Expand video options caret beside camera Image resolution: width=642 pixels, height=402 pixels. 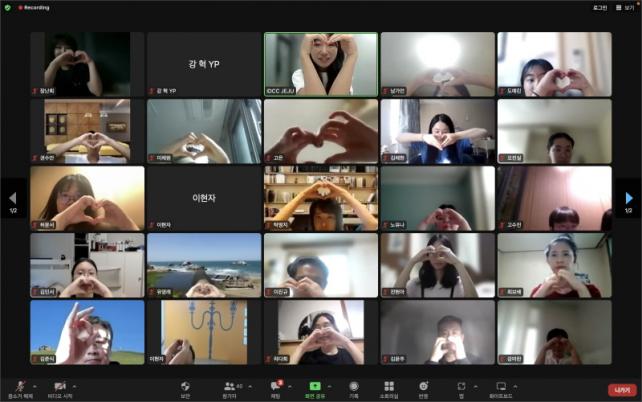tap(76, 384)
